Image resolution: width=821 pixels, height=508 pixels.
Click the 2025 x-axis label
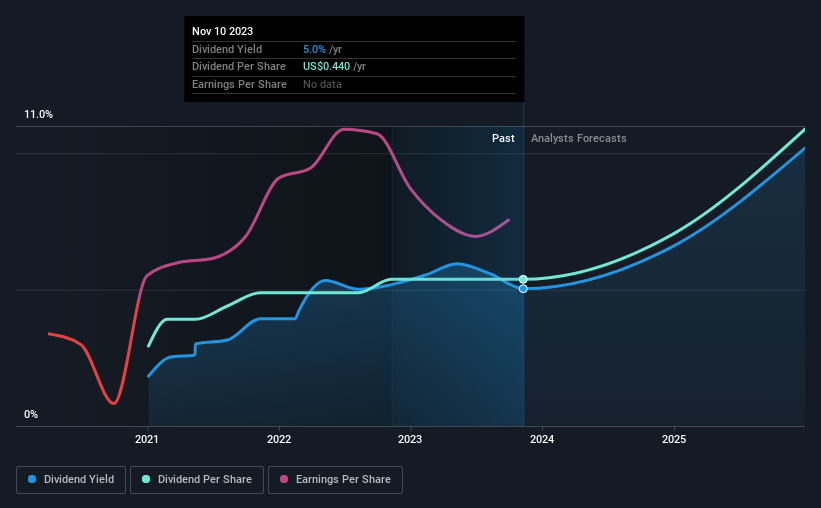(674, 439)
